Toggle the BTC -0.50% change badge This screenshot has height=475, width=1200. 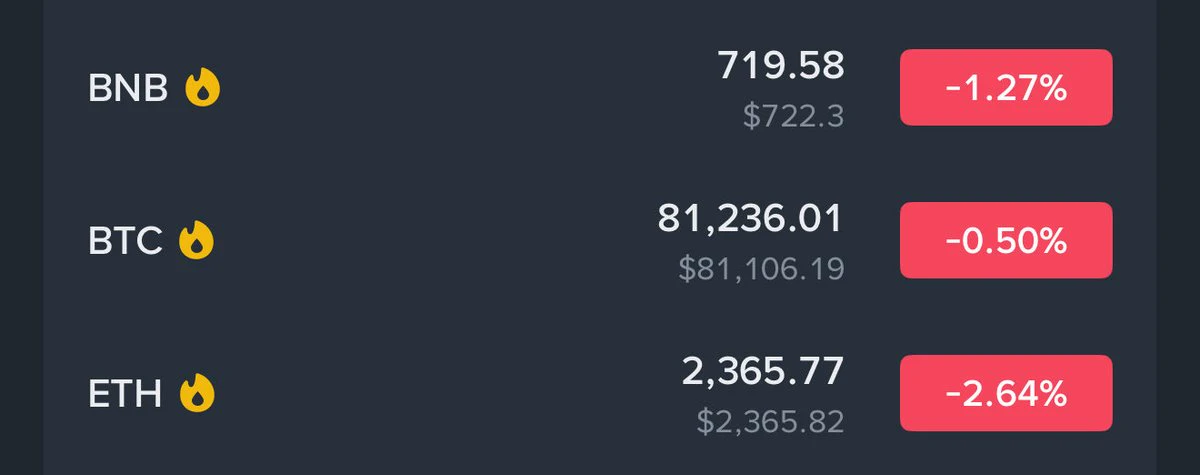tap(1006, 240)
